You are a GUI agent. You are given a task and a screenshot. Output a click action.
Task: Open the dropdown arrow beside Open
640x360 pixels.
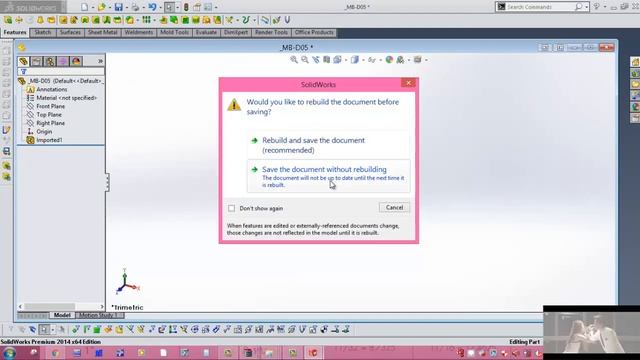click(x=110, y=7)
